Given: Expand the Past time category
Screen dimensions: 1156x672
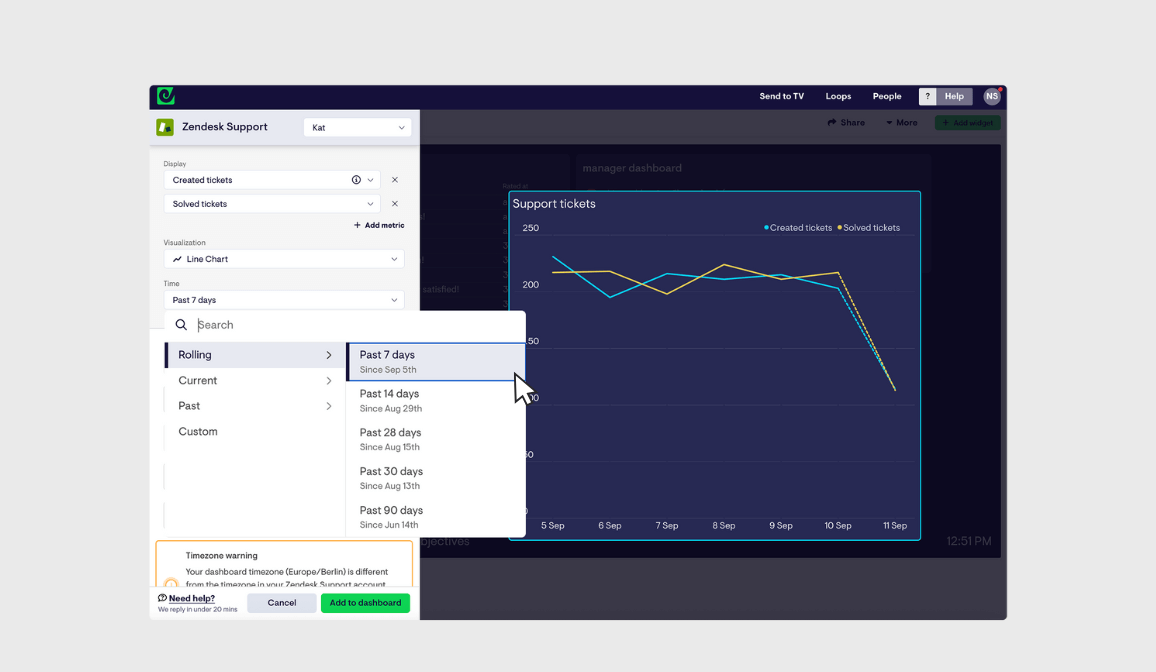Looking at the screenshot, I should (x=254, y=406).
